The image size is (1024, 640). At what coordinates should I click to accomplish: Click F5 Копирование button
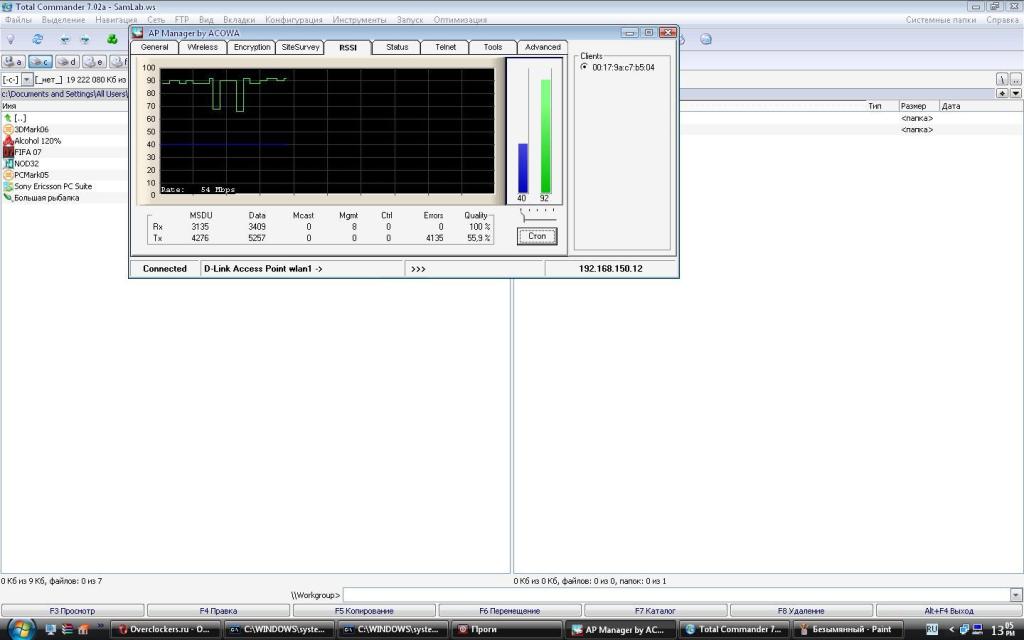[x=364, y=610]
